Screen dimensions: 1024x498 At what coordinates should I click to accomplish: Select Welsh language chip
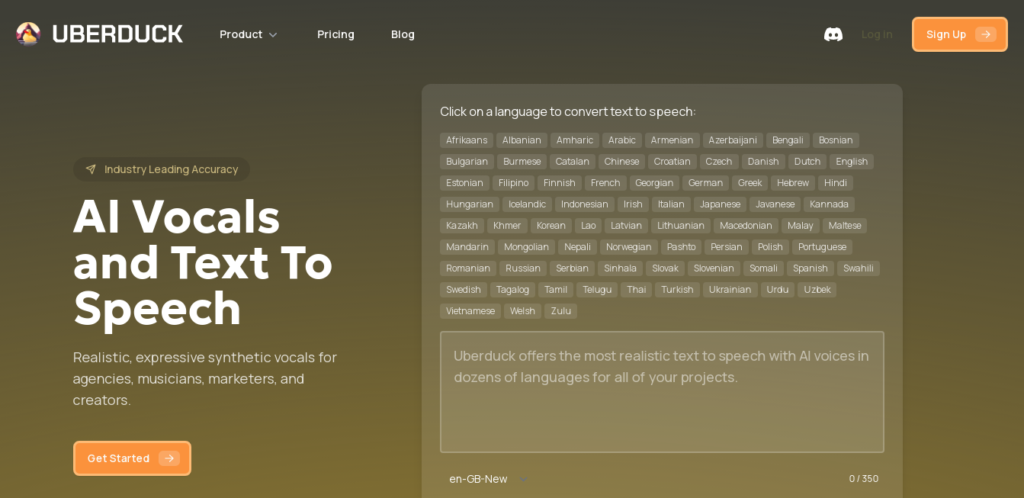tap(522, 311)
